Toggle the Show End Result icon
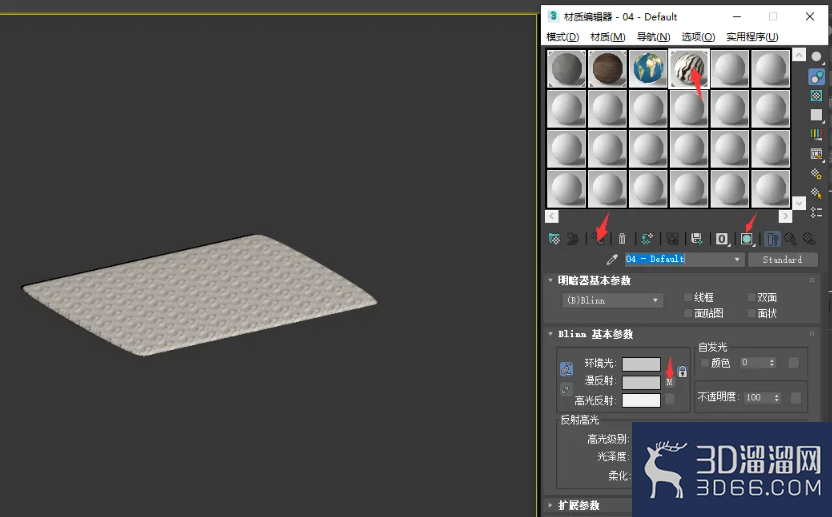Screen dimensions: 832x517 click(x=773, y=239)
